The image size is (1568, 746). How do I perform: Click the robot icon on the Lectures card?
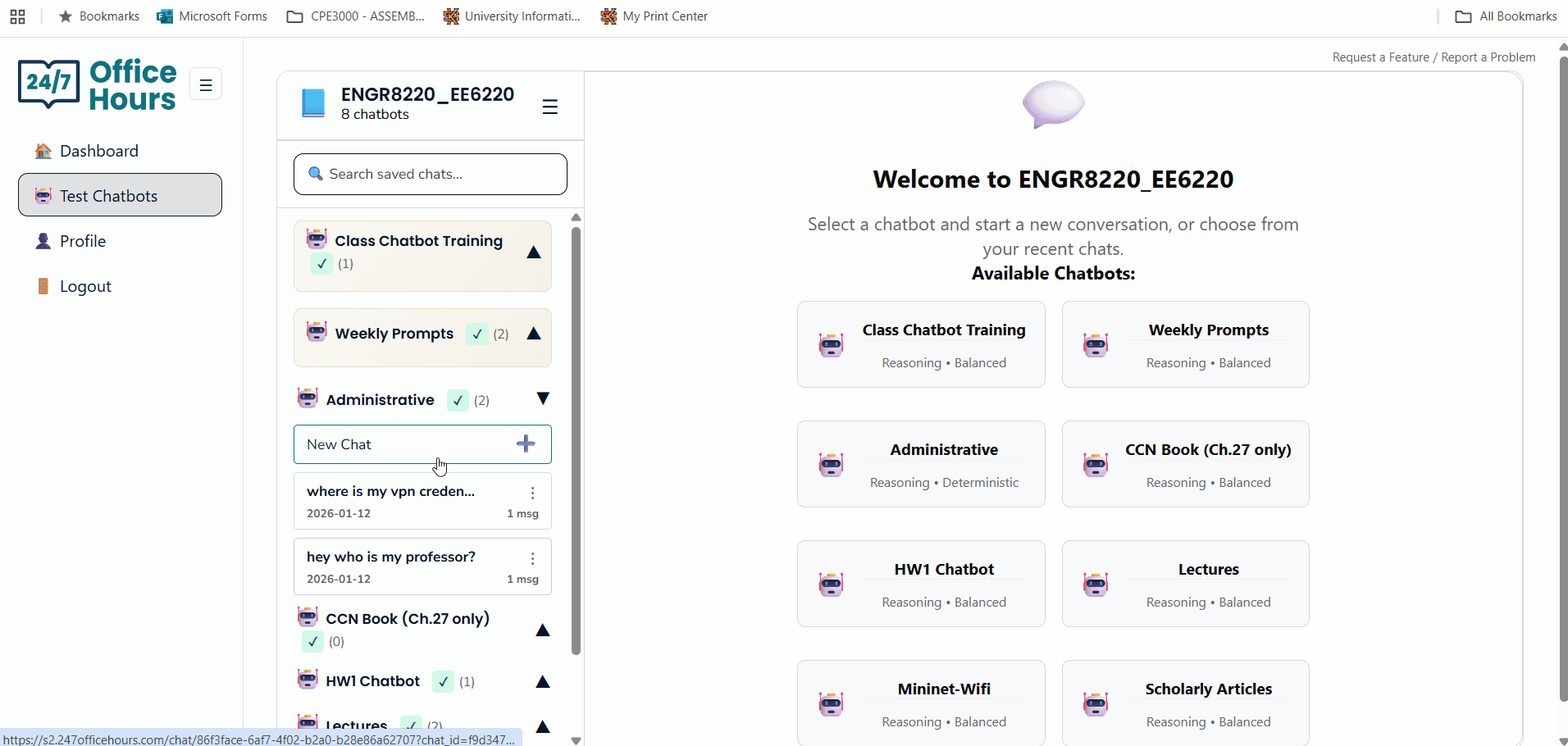click(x=1096, y=584)
